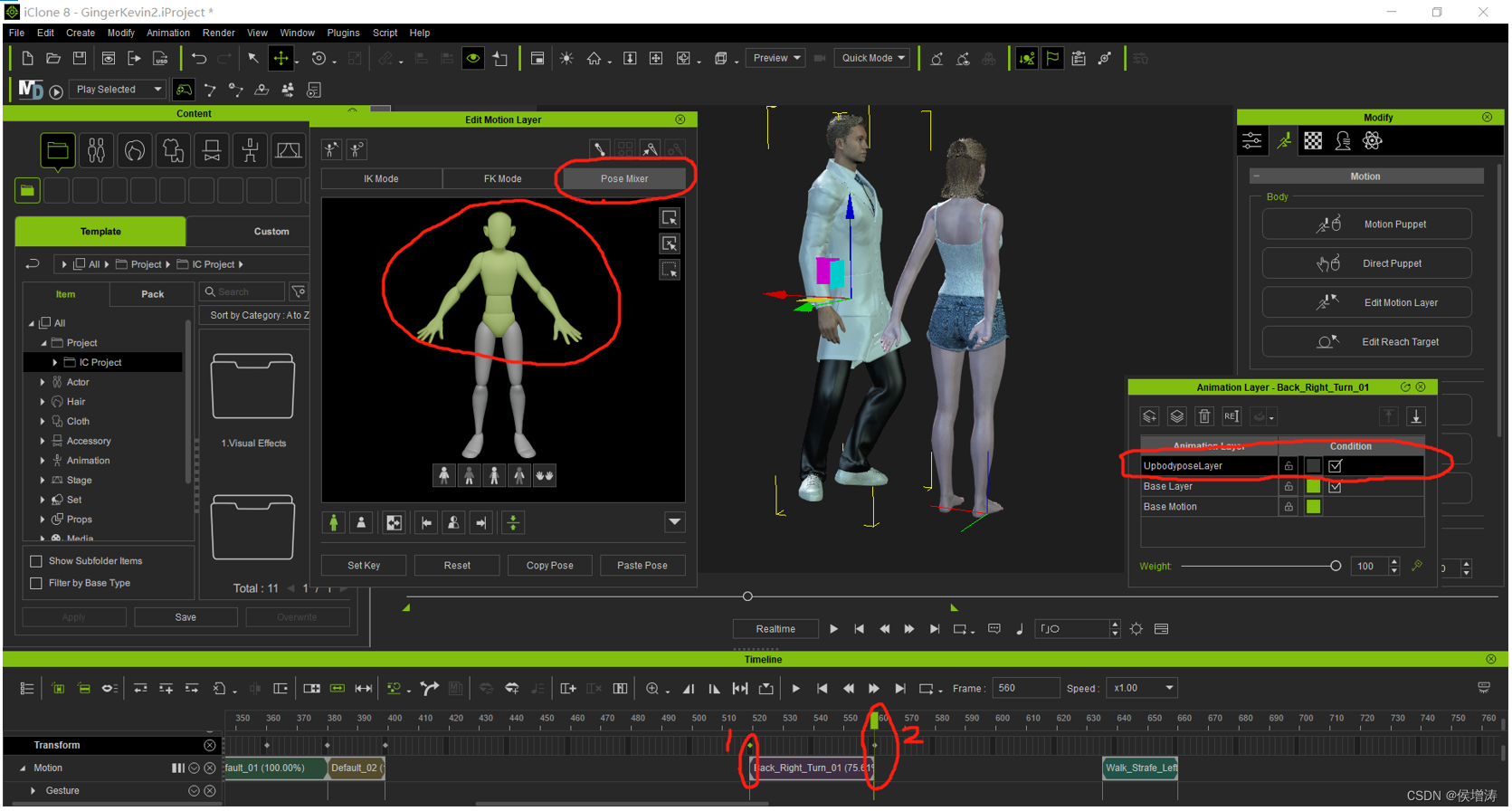Open the MD motion director icon
1512x811 pixels.
pos(31,90)
